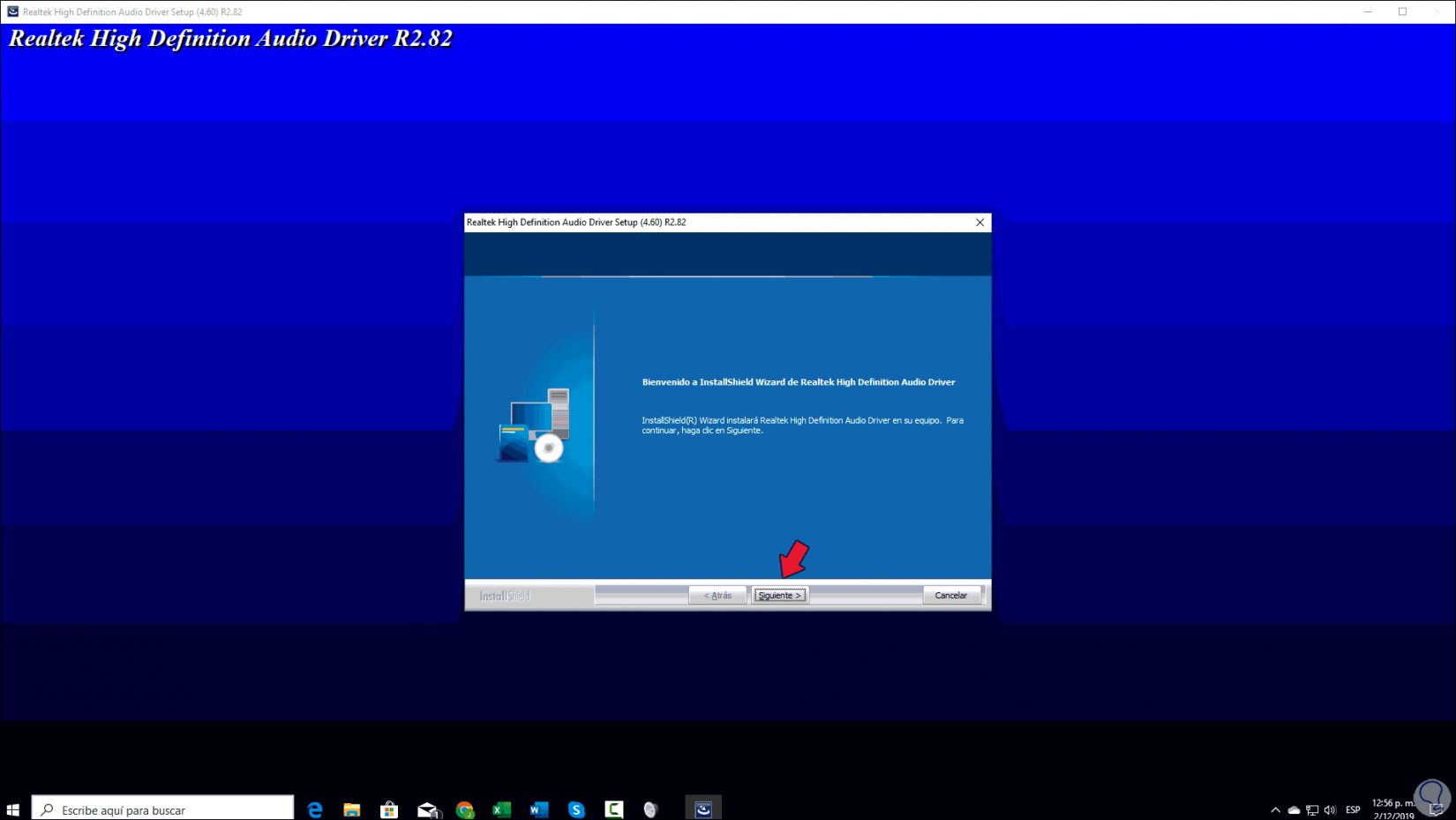Click the grey round taskbar app icon
Screen dimensions: 1456x820
(651, 809)
